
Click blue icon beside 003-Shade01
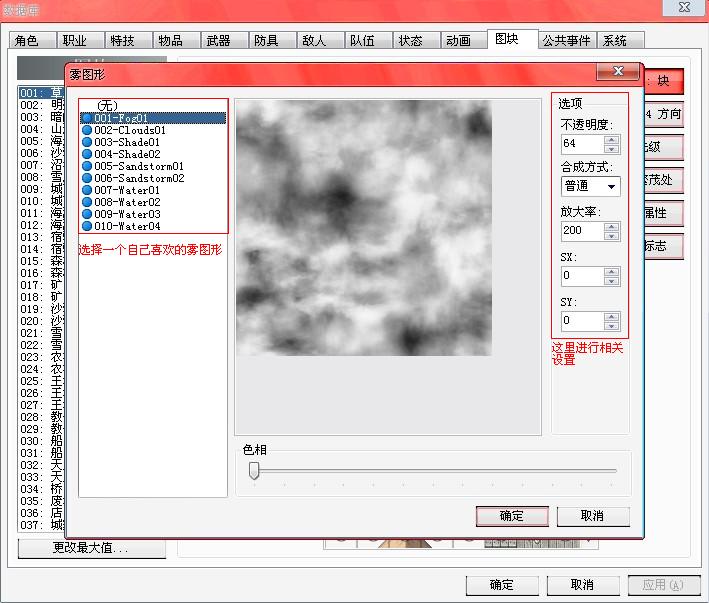87,142
